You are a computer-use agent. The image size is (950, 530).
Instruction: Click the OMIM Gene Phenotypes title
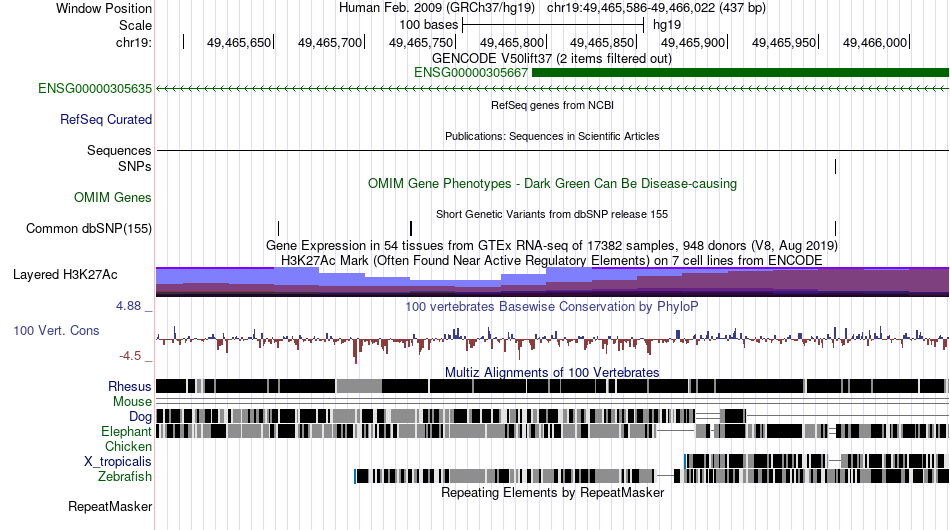[553, 184]
